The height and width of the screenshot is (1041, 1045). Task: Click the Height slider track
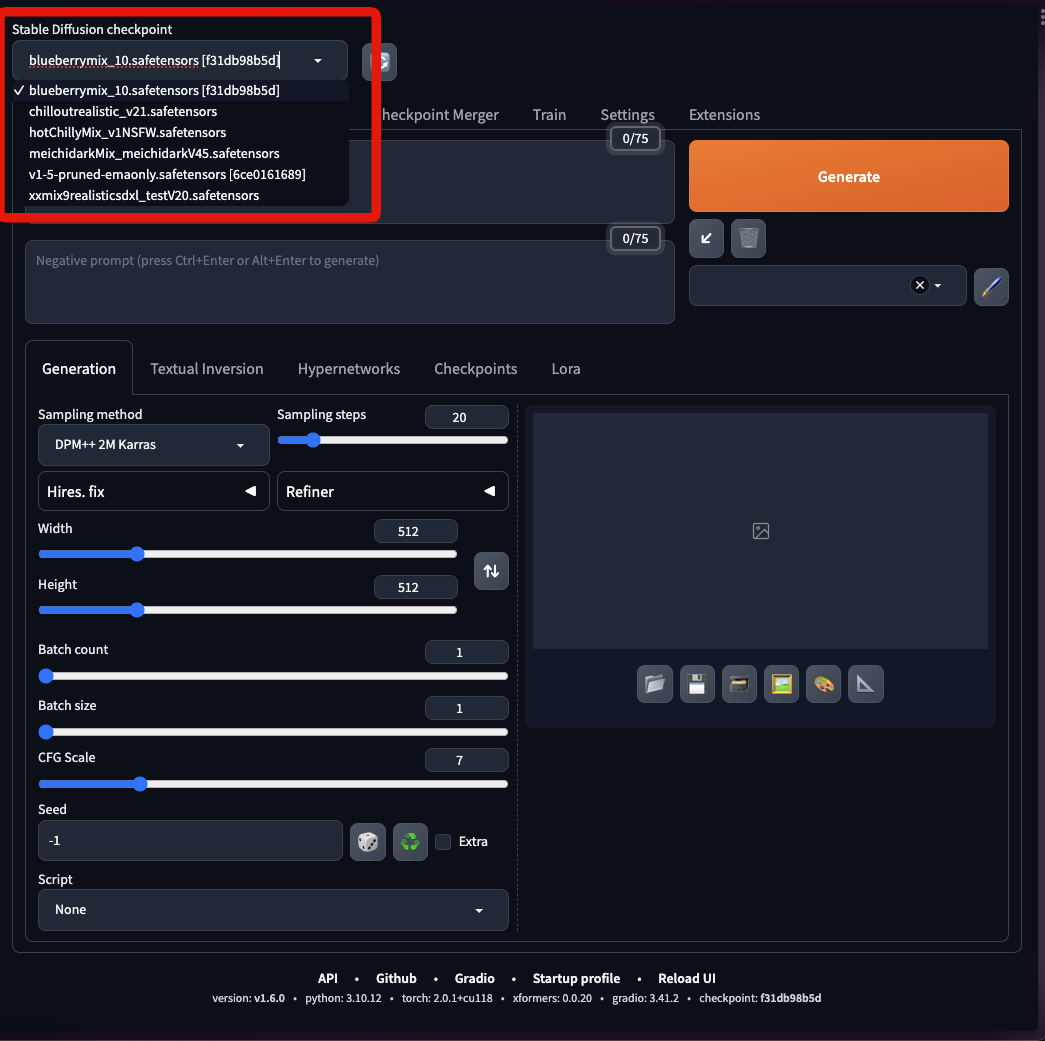pos(247,610)
